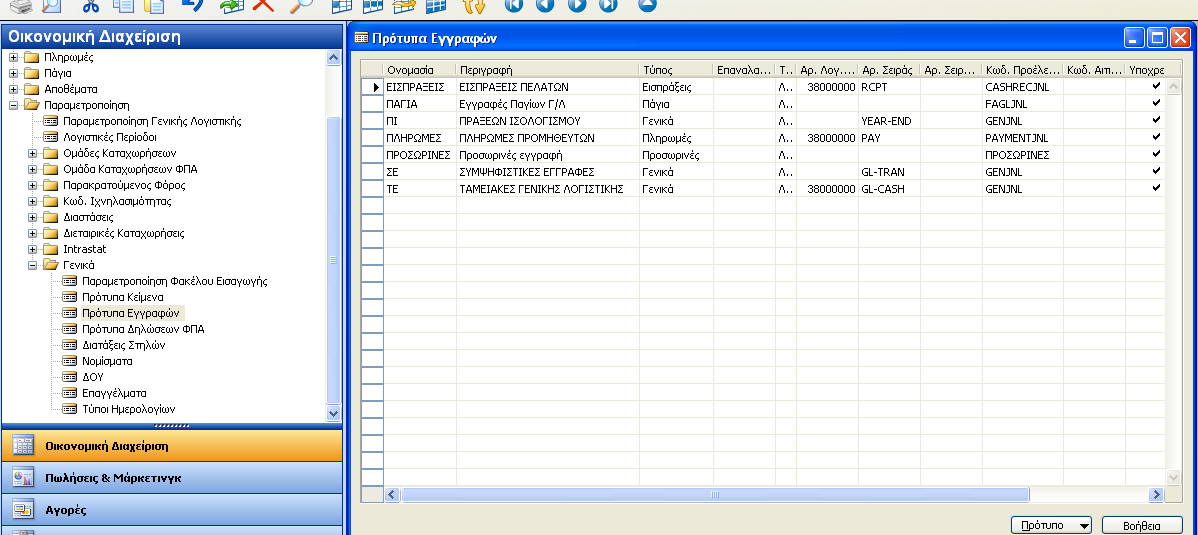Select the YEAR-END series cell

click(x=889, y=121)
